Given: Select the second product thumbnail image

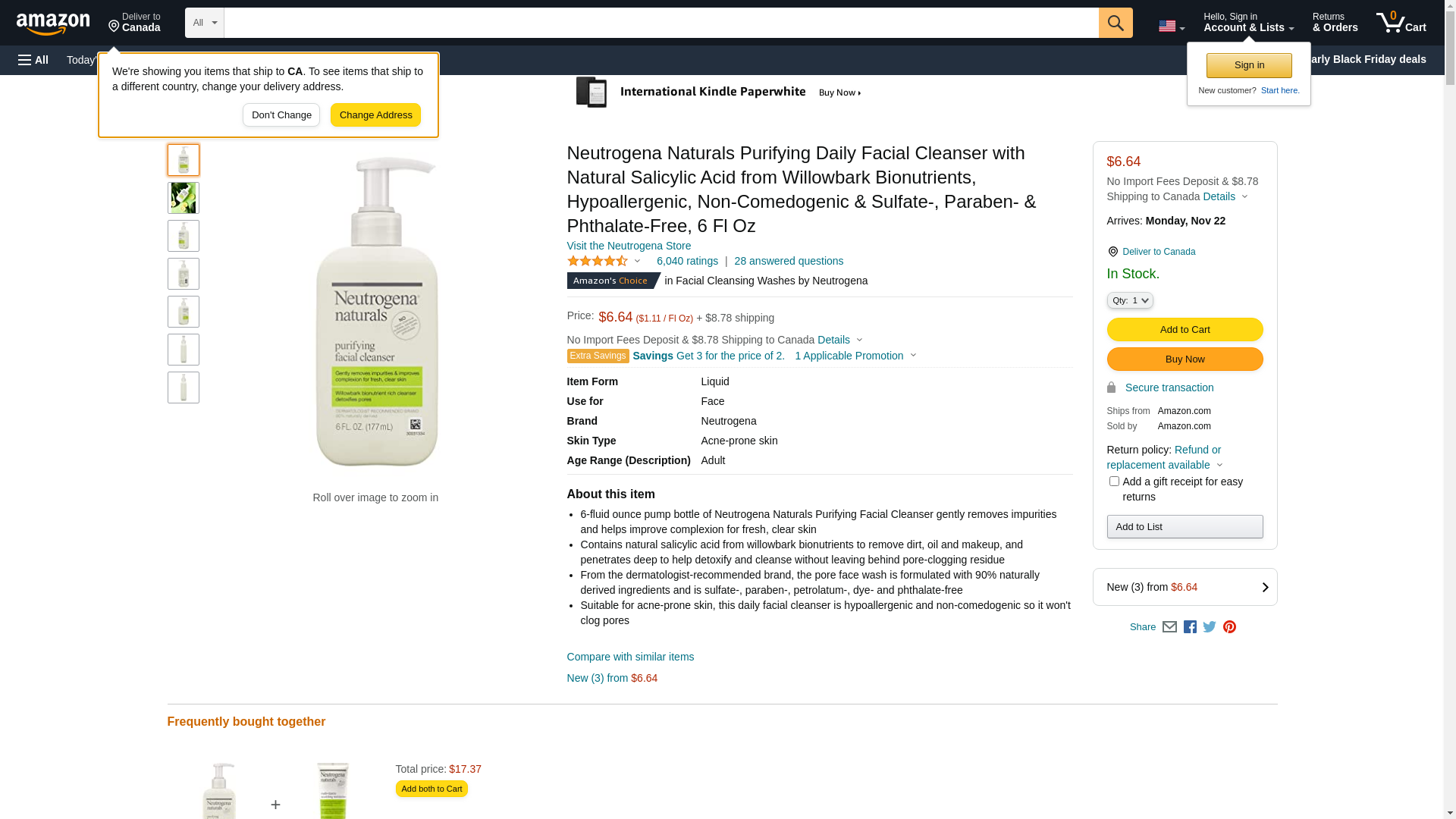Looking at the screenshot, I should tap(184, 198).
